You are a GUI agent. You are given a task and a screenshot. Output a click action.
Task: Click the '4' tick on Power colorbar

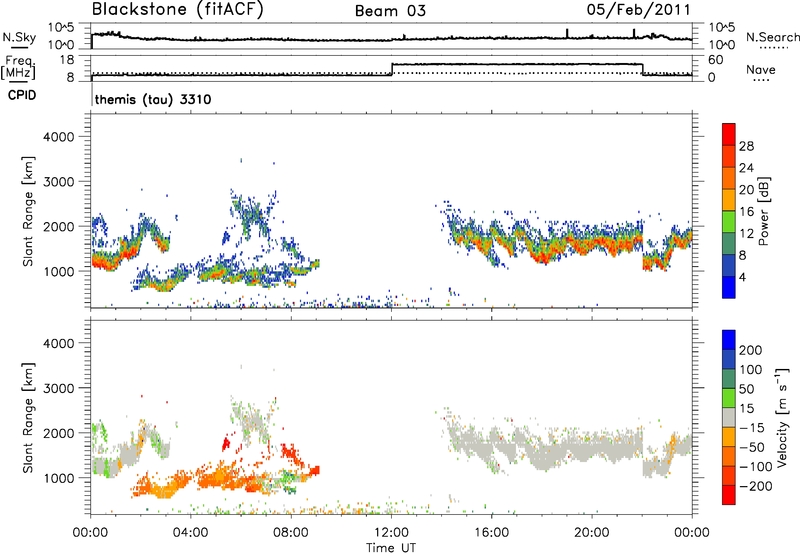(743, 277)
